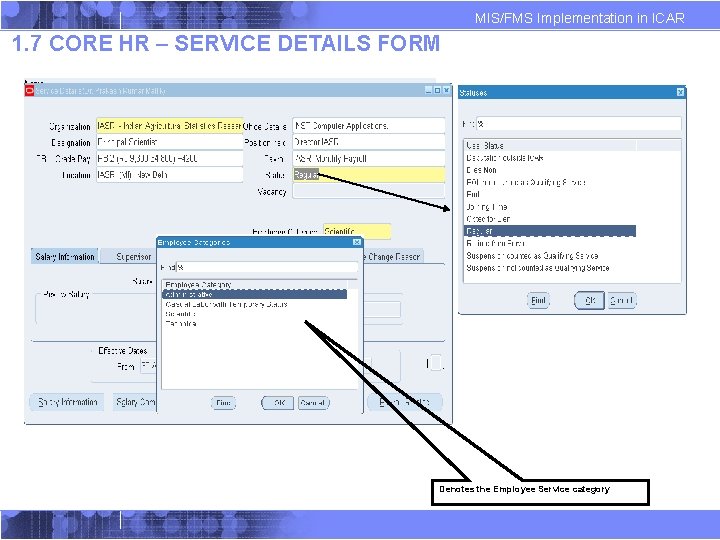The image size is (720, 540).
Task: Click Cancel in the Statuses dialog
Action: coord(622,301)
